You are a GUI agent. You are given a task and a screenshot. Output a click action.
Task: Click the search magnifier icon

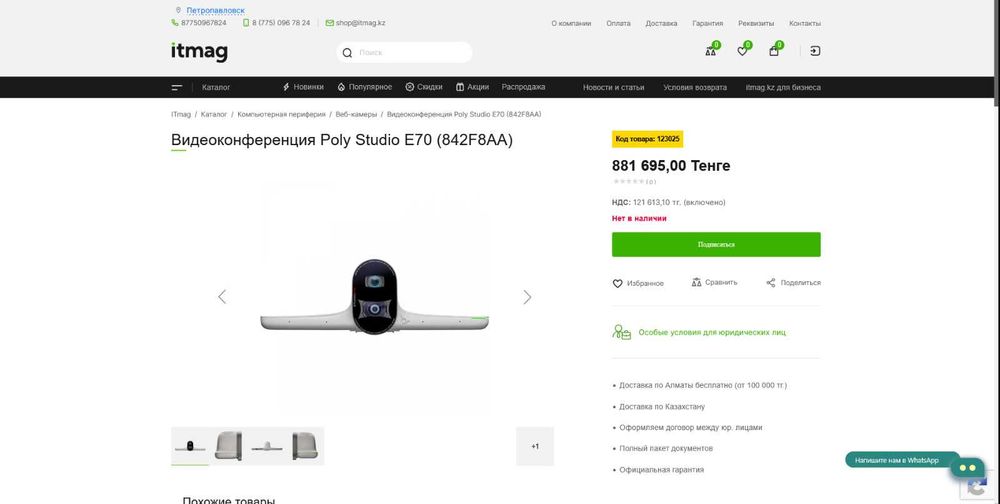347,53
